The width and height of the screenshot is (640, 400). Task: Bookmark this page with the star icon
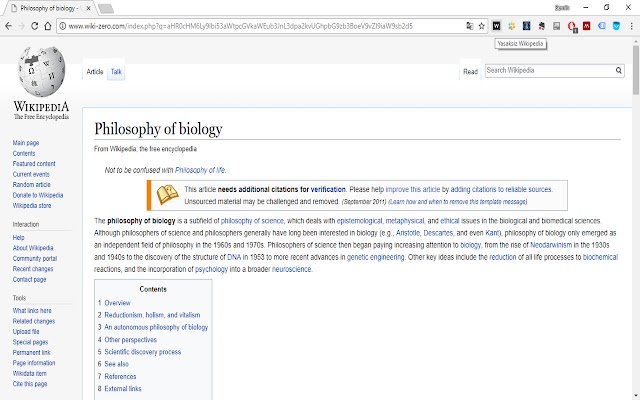(482, 26)
